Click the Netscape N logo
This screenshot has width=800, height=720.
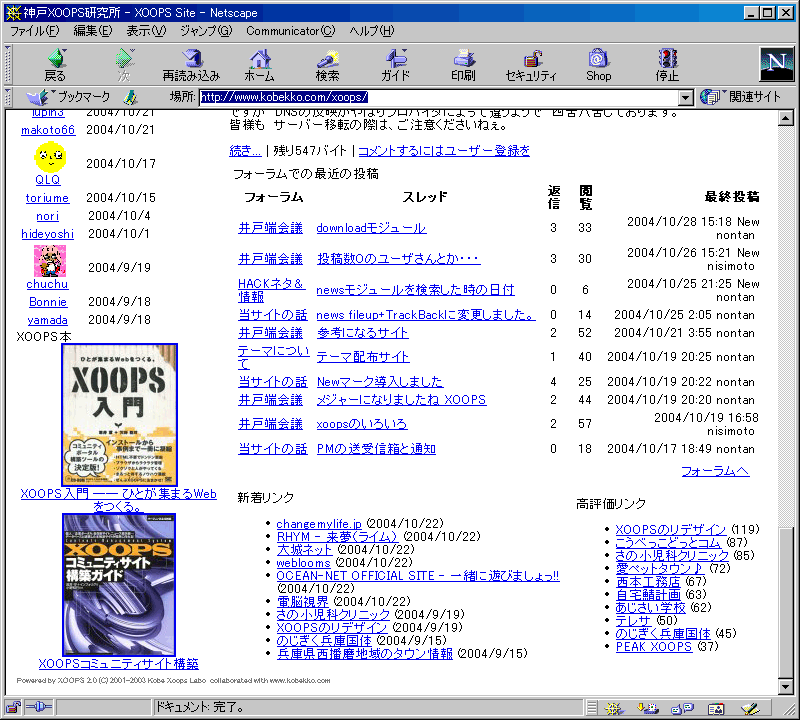pos(777,64)
